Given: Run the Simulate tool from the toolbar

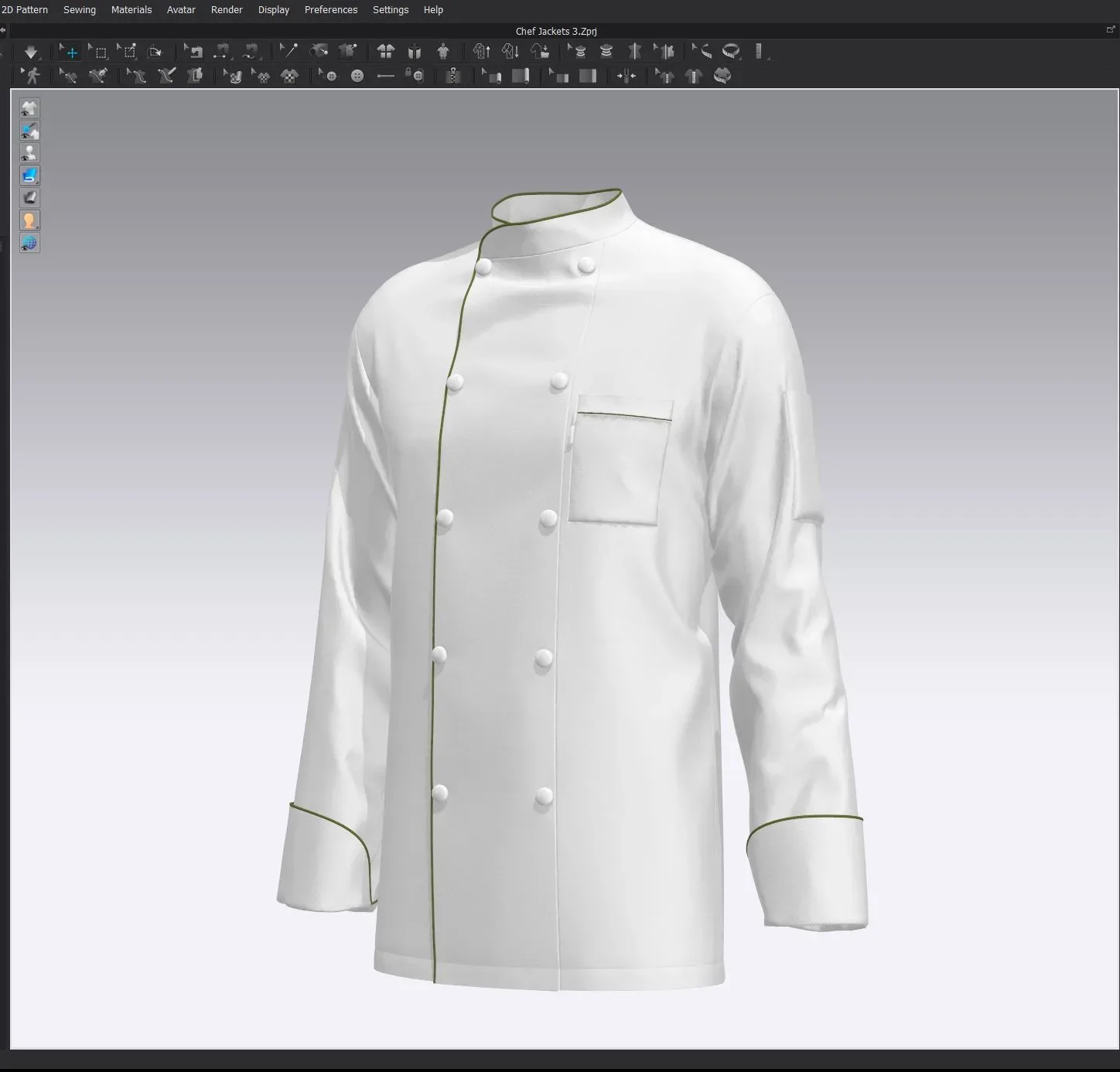Looking at the screenshot, I should [31, 51].
